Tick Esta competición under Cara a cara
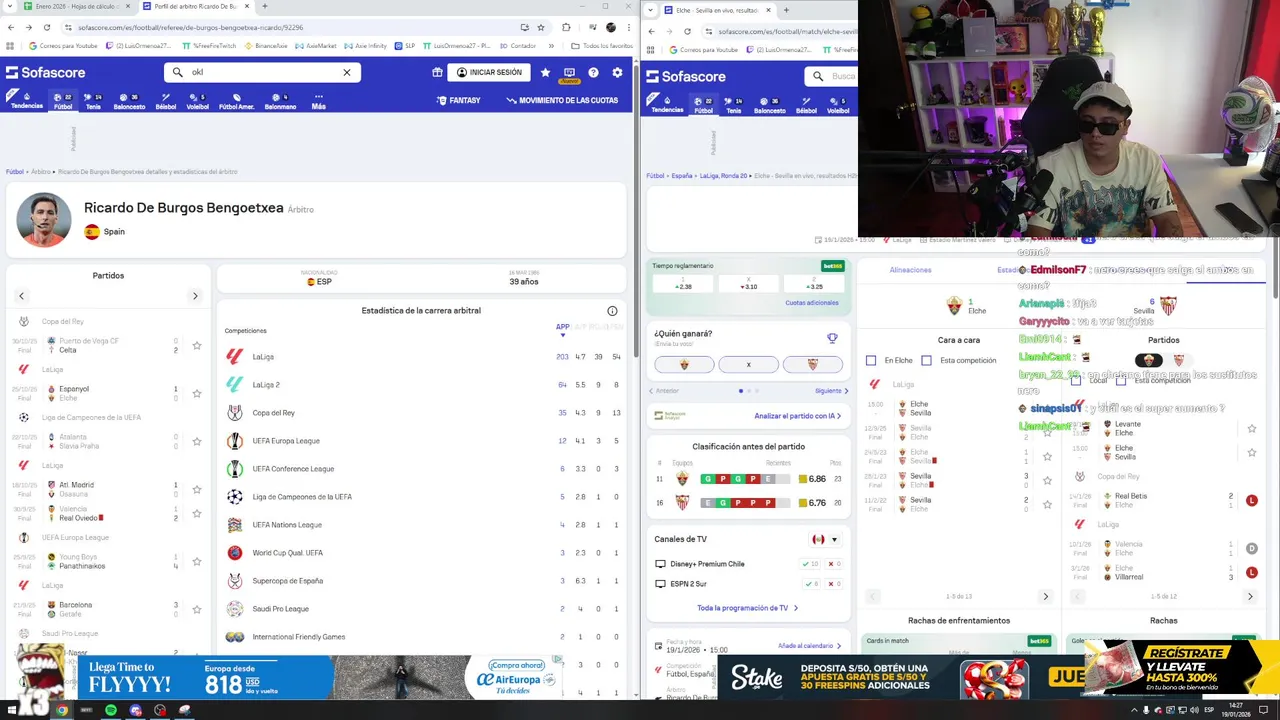 click(x=926, y=360)
